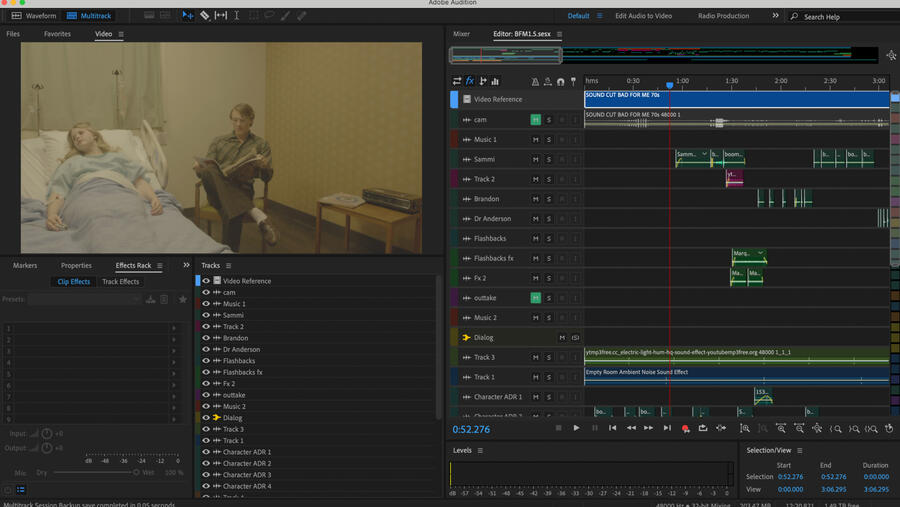Click the Move to Next button
Screen dimensions: 900x507
click(x=667, y=428)
